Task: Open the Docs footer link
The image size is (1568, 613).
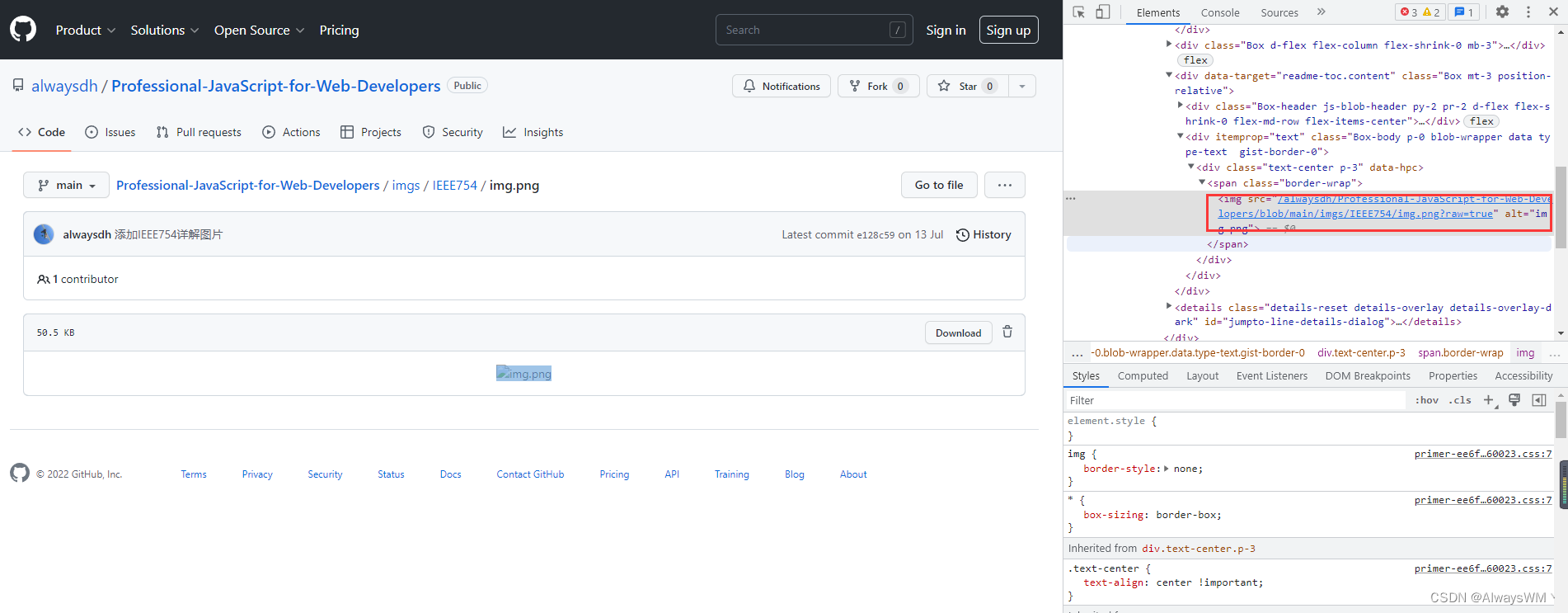Action: click(x=450, y=474)
